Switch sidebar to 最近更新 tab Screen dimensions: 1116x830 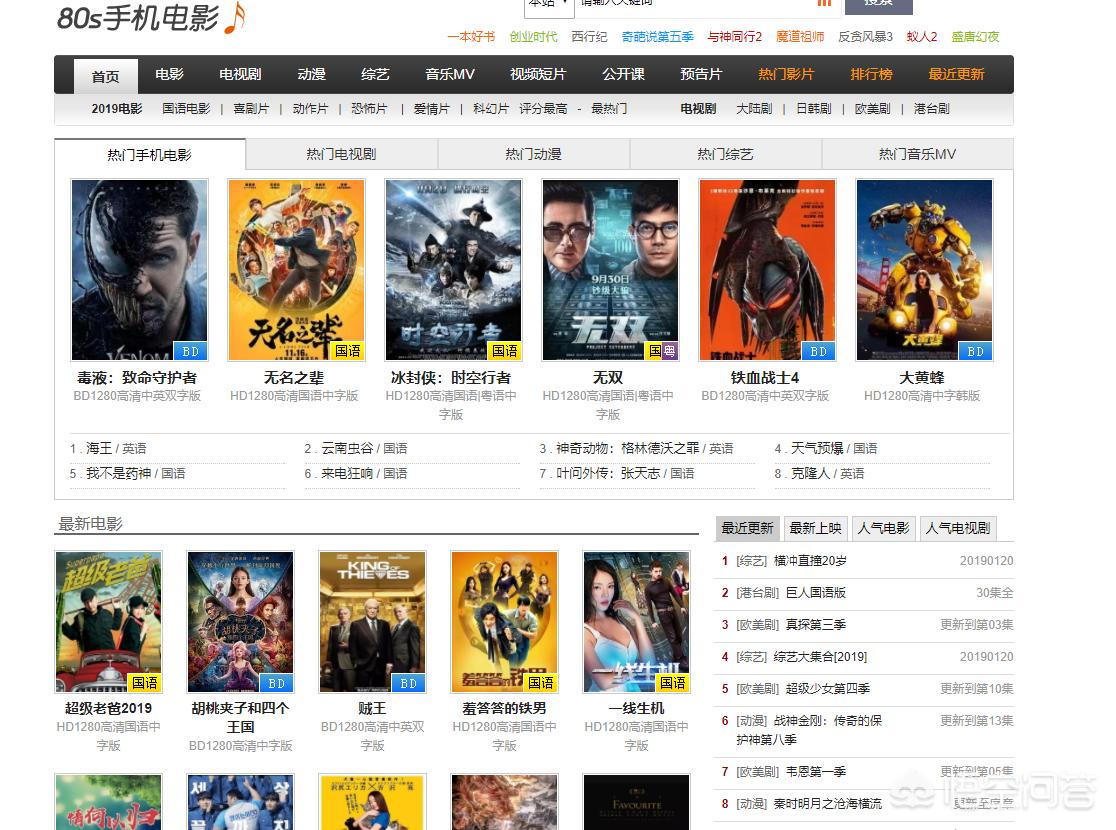coord(747,528)
